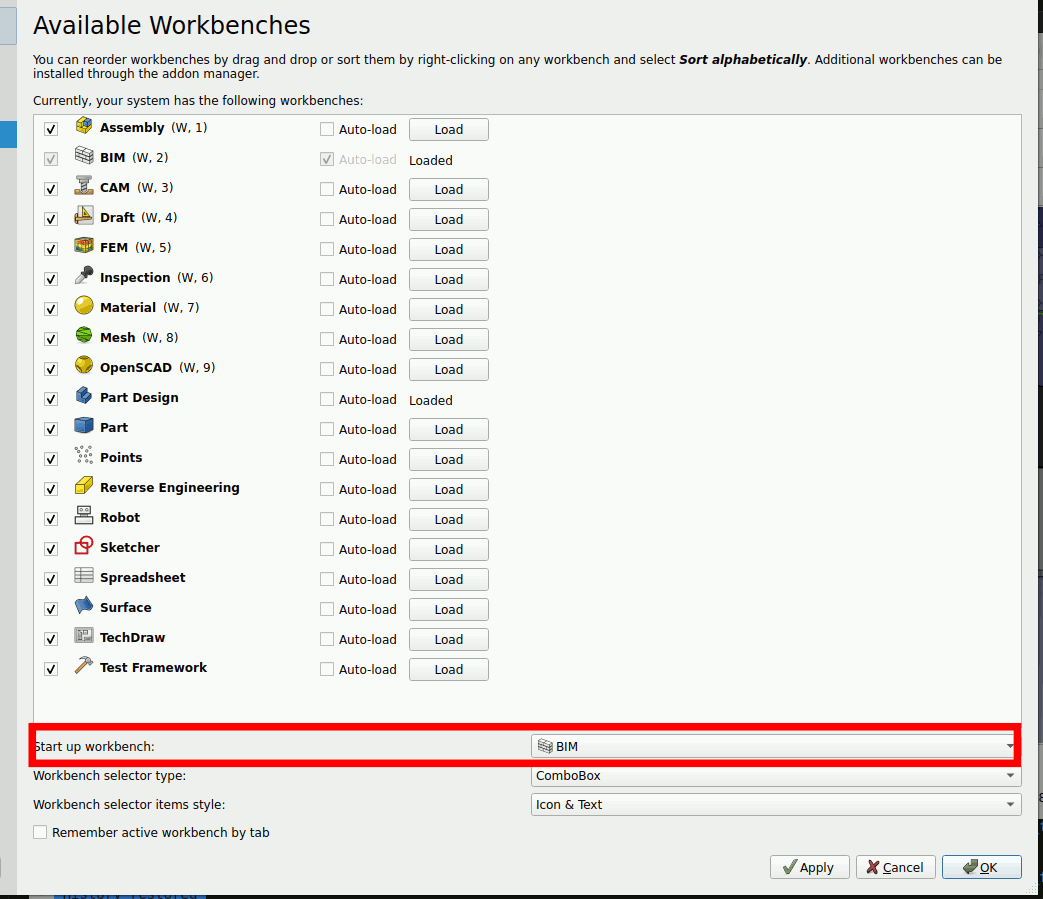The width and height of the screenshot is (1043, 899).
Task: Uncheck the Spreadsheet workbench checkbox
Action: 51,579
